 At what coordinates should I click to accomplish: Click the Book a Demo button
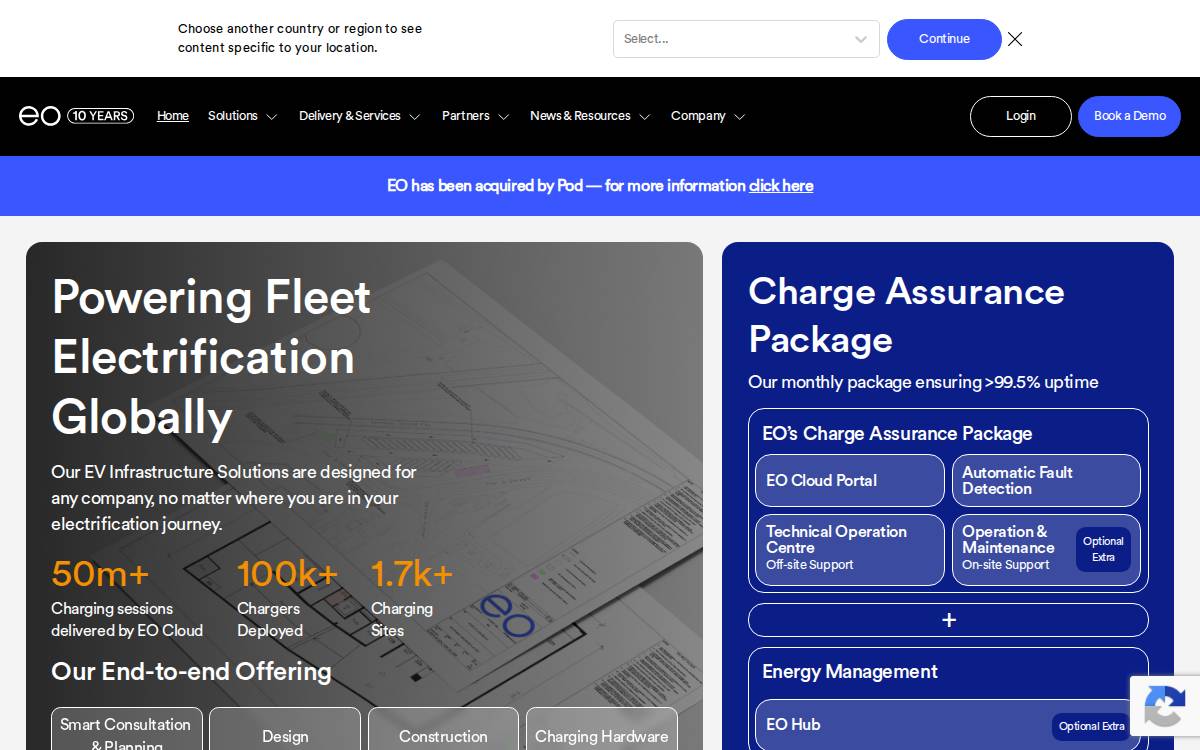[x=1129, y=116]
